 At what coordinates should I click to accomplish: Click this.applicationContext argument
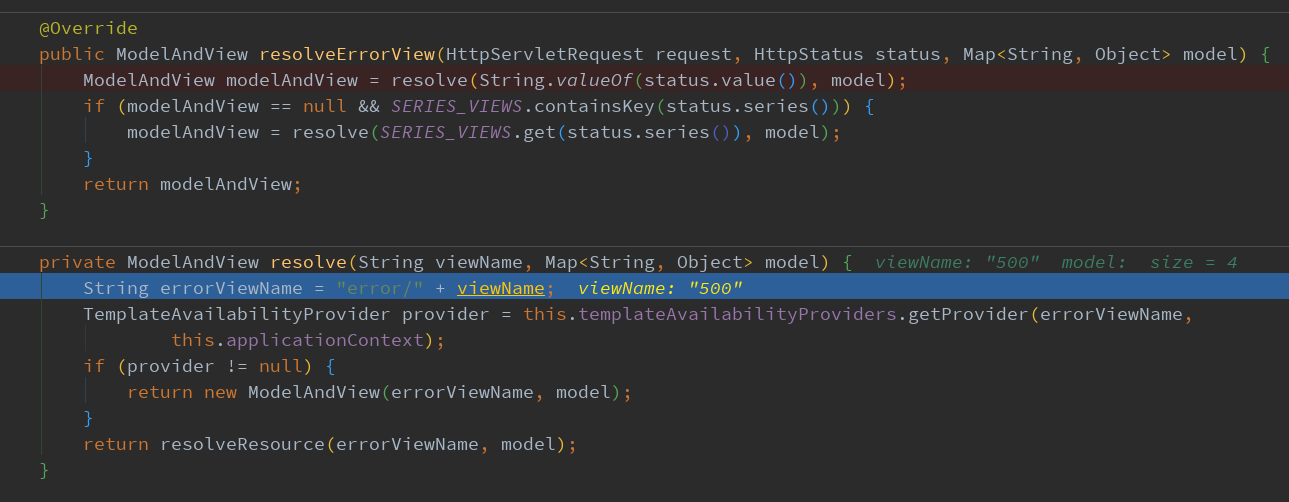point(298,340)
